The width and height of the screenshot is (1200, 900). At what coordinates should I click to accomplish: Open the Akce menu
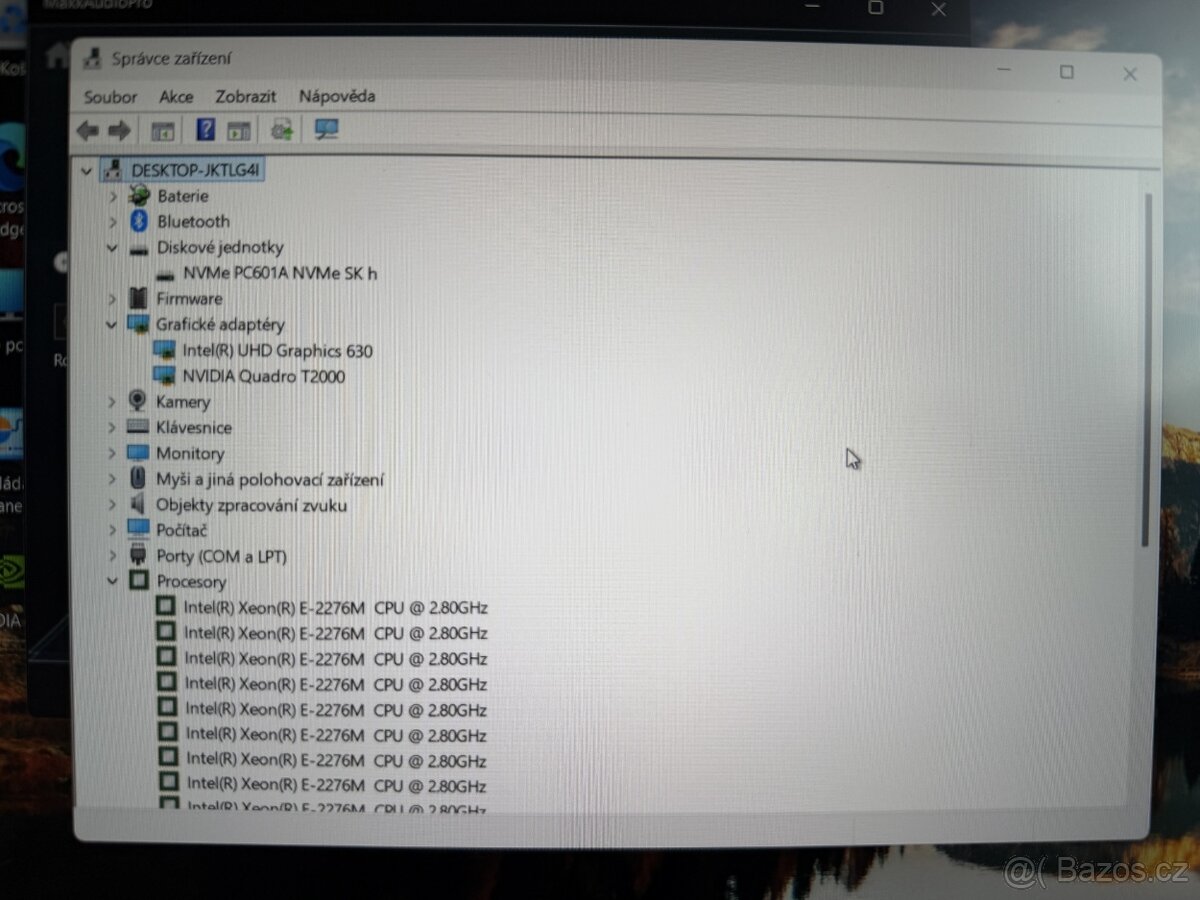coord(176,97)
